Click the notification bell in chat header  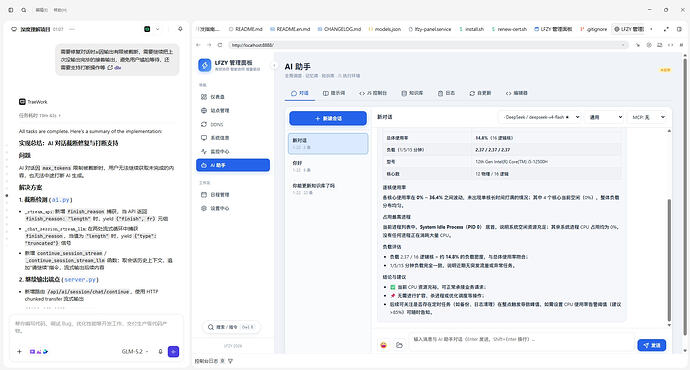pyautogui.click(x=180, y=29)
